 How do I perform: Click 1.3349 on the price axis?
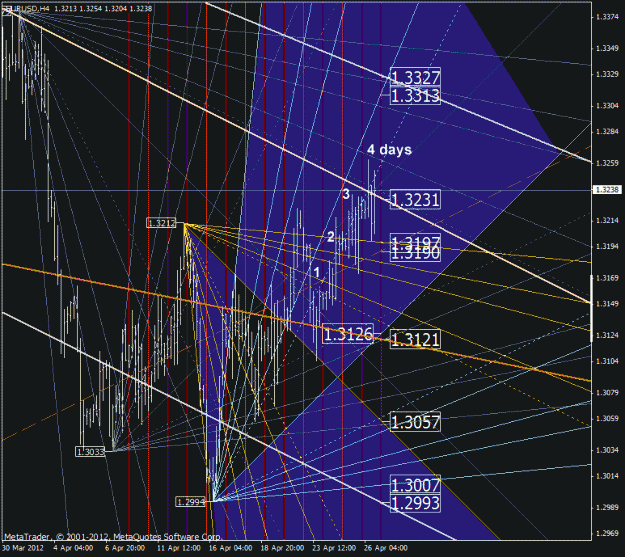point(607,48)
